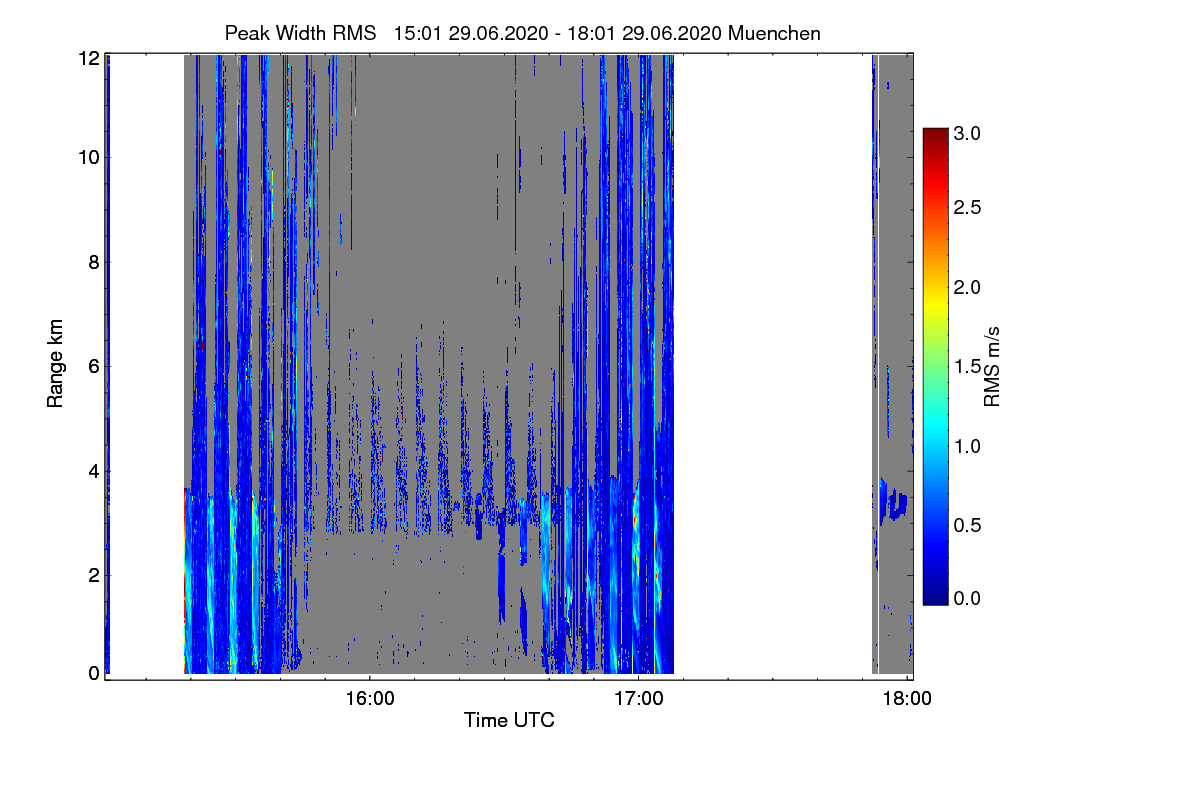The width and height of the screenshot is (1200, 800).
Task: Pick the dark blue bottom of the colorbar
Action: 935,597
